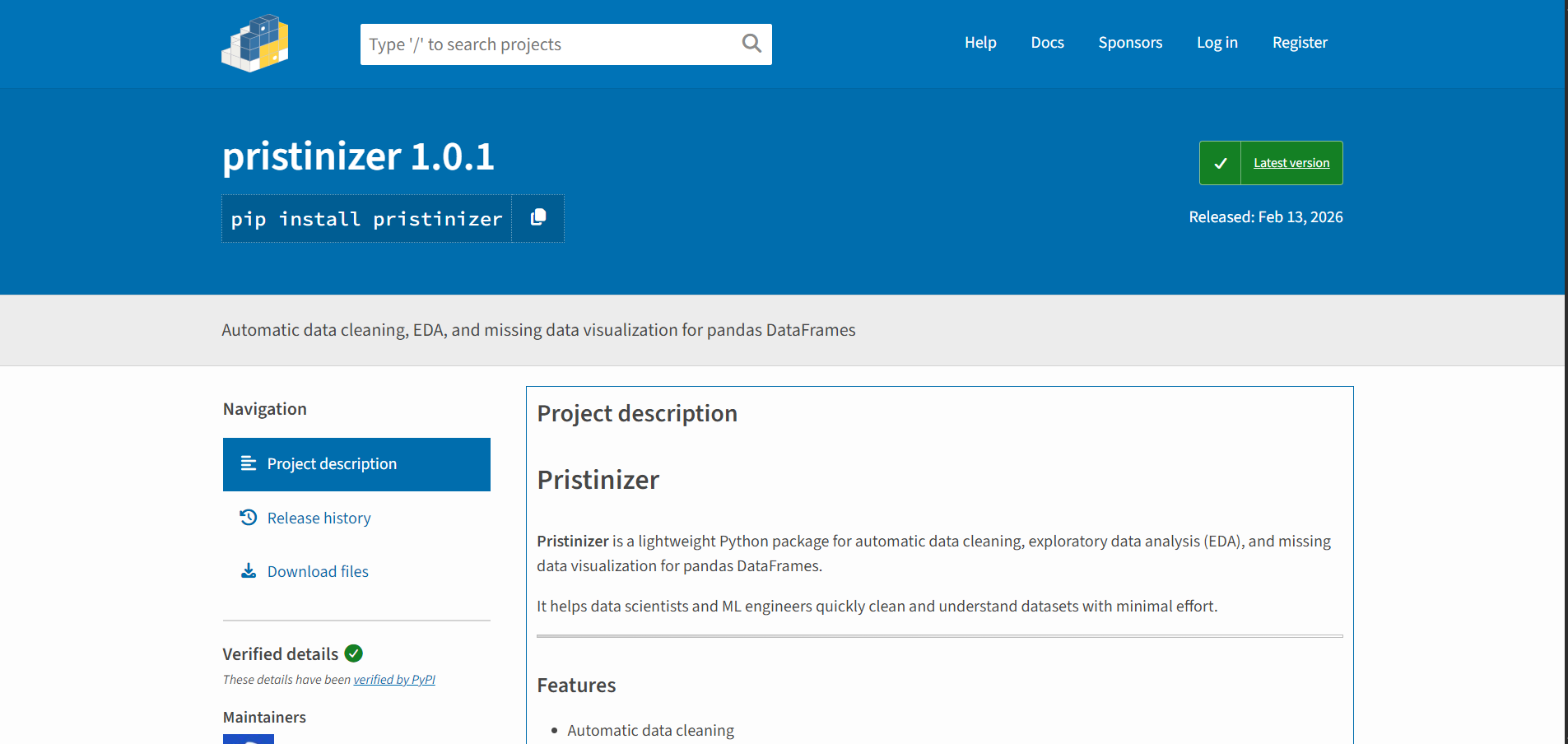This screenshot has height=744, width=1568.
Task: Open the Sponsors page
Action: click(1130, 43)
